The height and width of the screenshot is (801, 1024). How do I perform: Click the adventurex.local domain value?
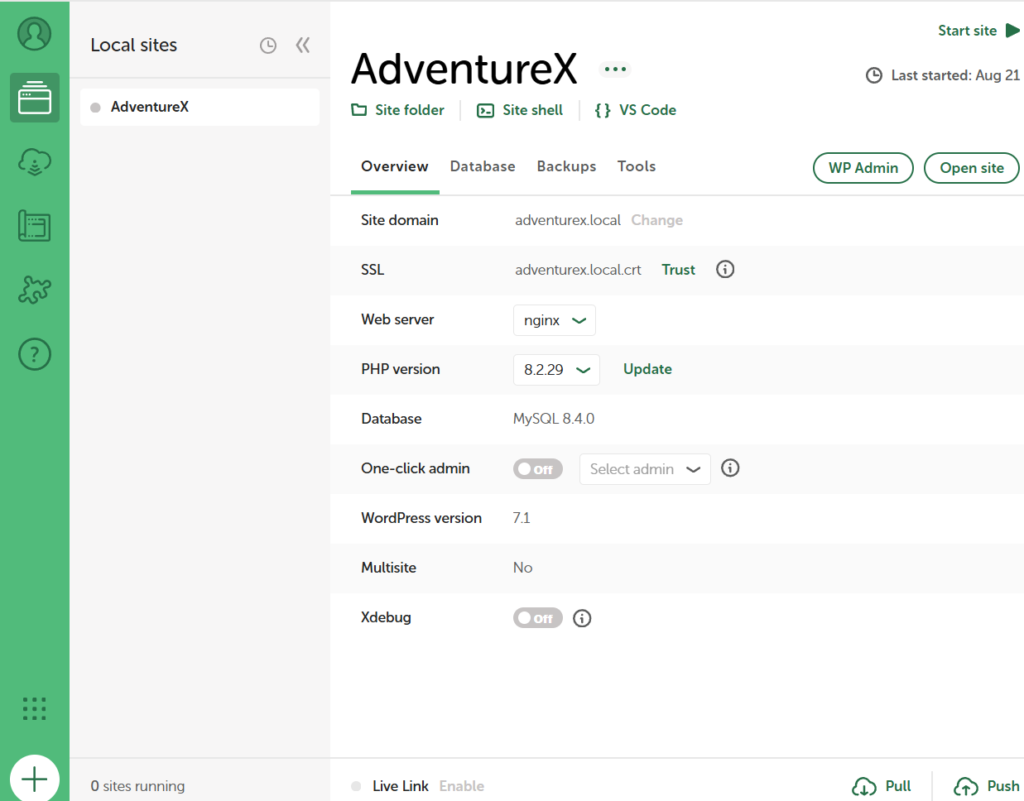coord(568,220)
